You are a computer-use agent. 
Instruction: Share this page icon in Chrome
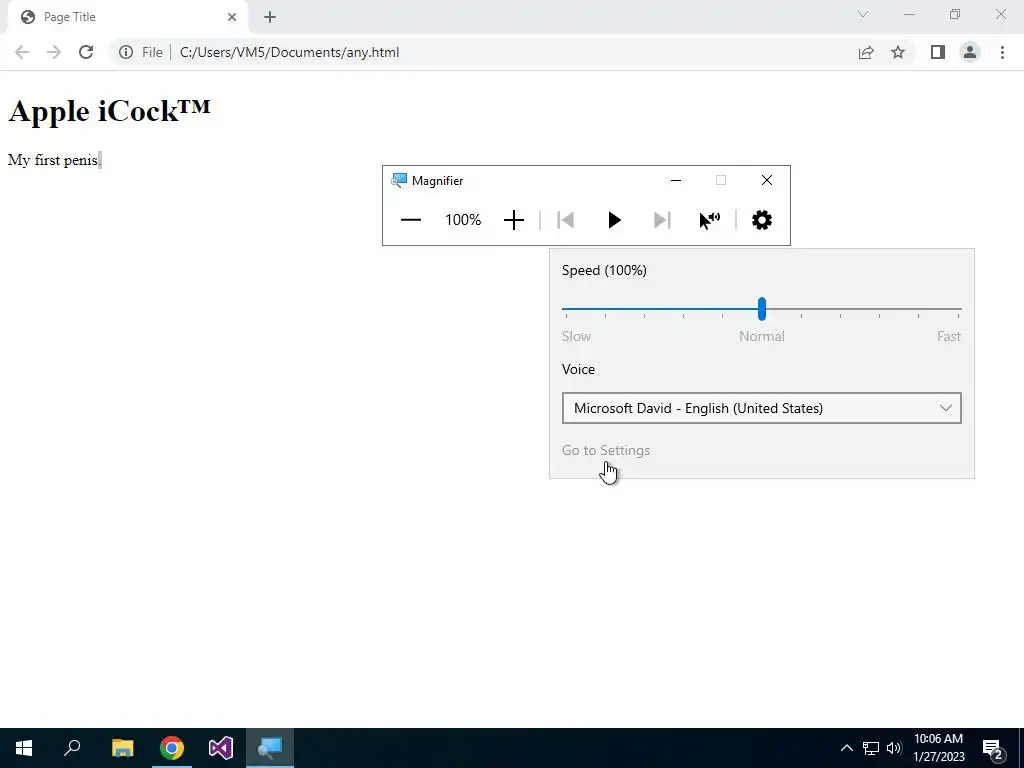(866, 52)
